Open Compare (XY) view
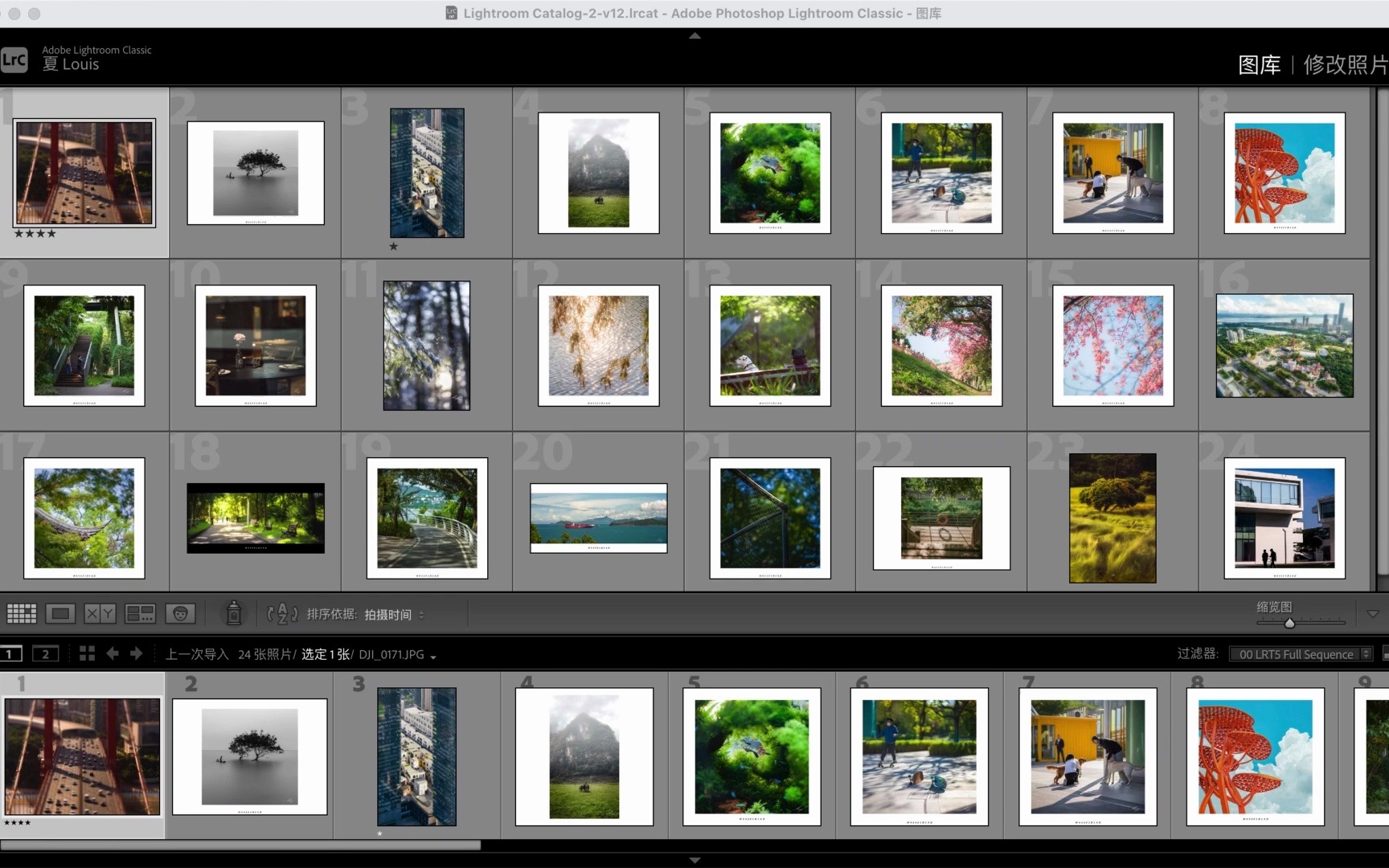Screen dimensions: 1389x868 [100, 614]
